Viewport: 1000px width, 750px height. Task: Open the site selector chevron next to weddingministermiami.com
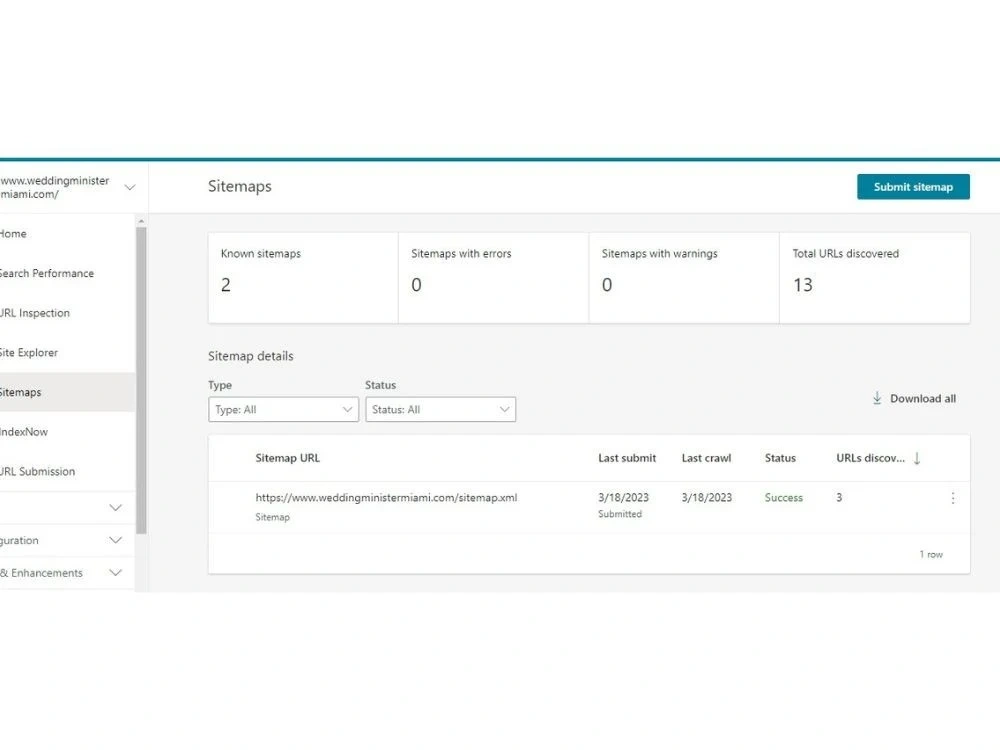[129, 188]
